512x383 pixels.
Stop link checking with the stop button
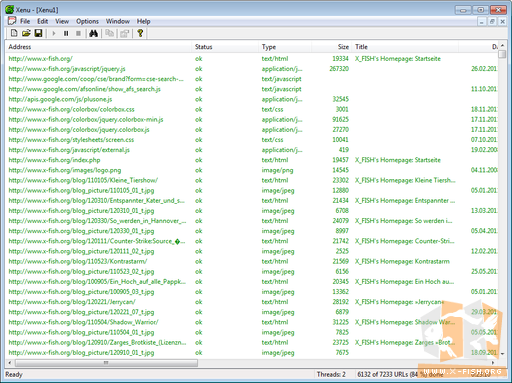click(x=78, y=33)
